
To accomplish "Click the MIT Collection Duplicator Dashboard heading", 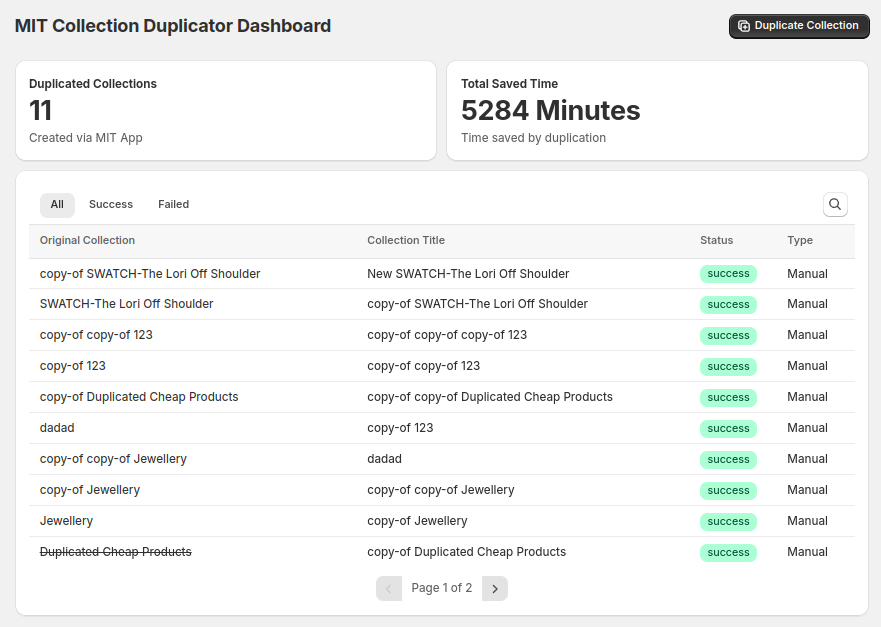I will [x=172, y=26].
